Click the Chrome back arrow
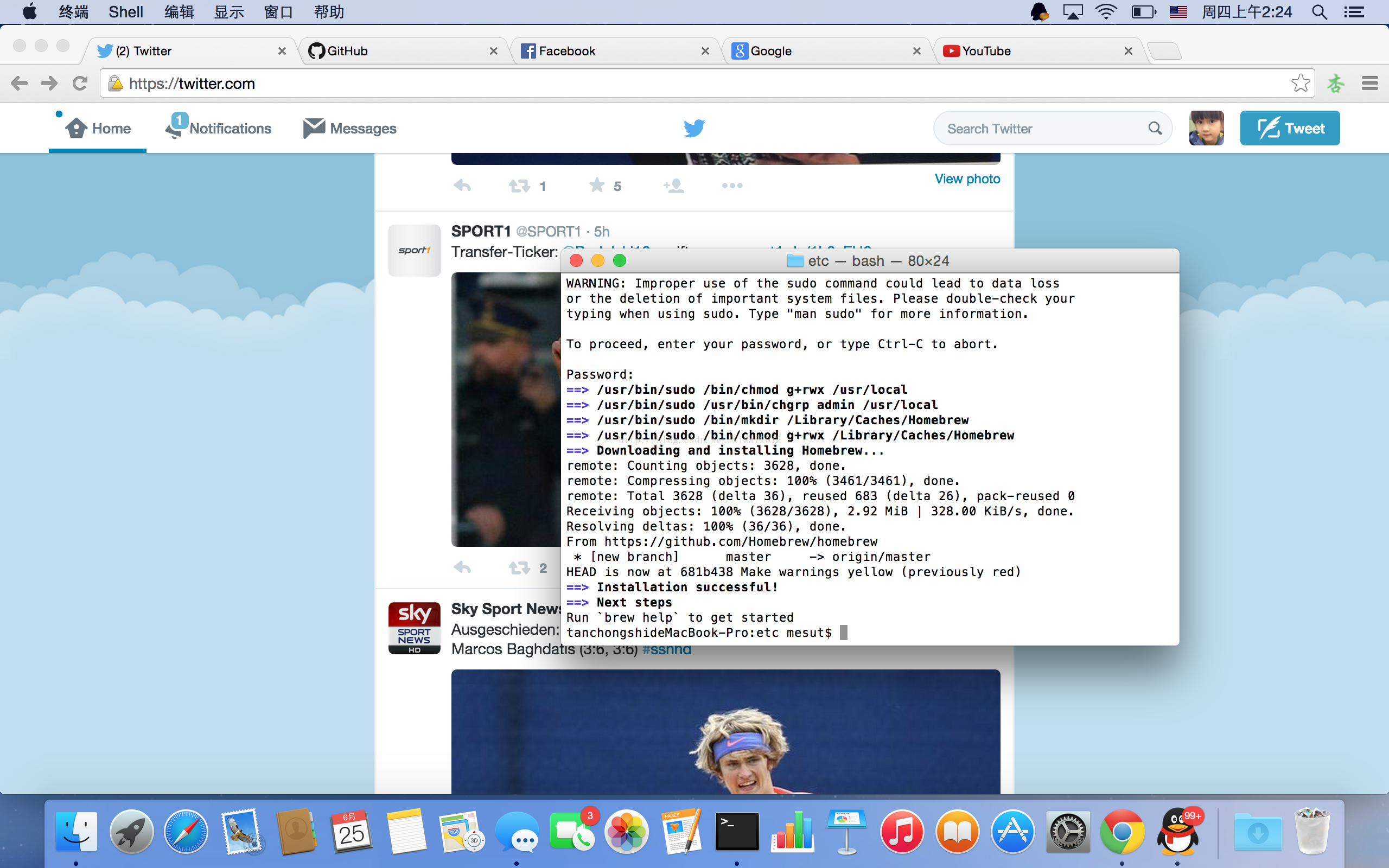 19,83
